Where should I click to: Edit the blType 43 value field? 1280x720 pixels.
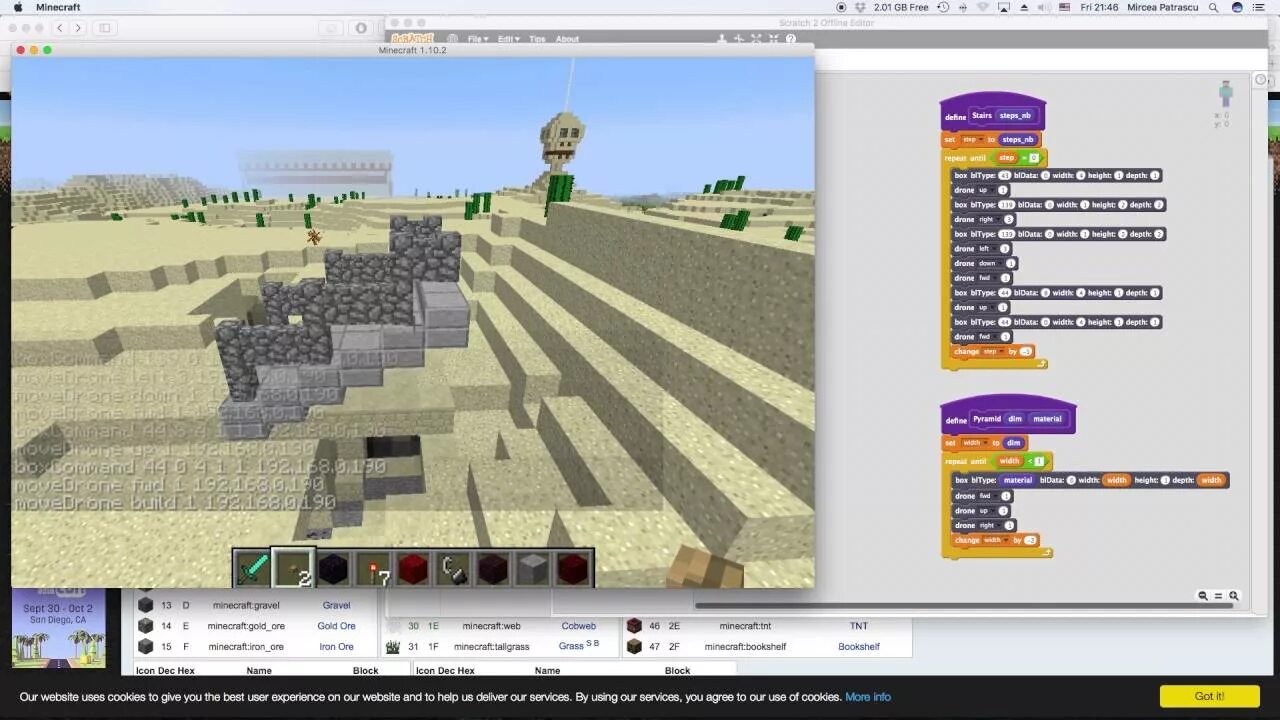coord(1004,176)
